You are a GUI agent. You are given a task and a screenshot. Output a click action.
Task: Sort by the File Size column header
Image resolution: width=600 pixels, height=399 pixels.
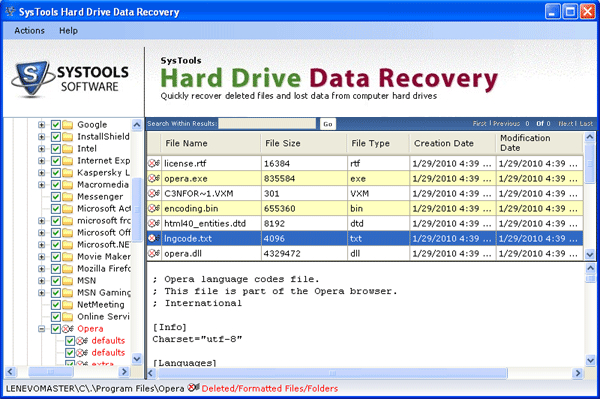tap(304, 143)
